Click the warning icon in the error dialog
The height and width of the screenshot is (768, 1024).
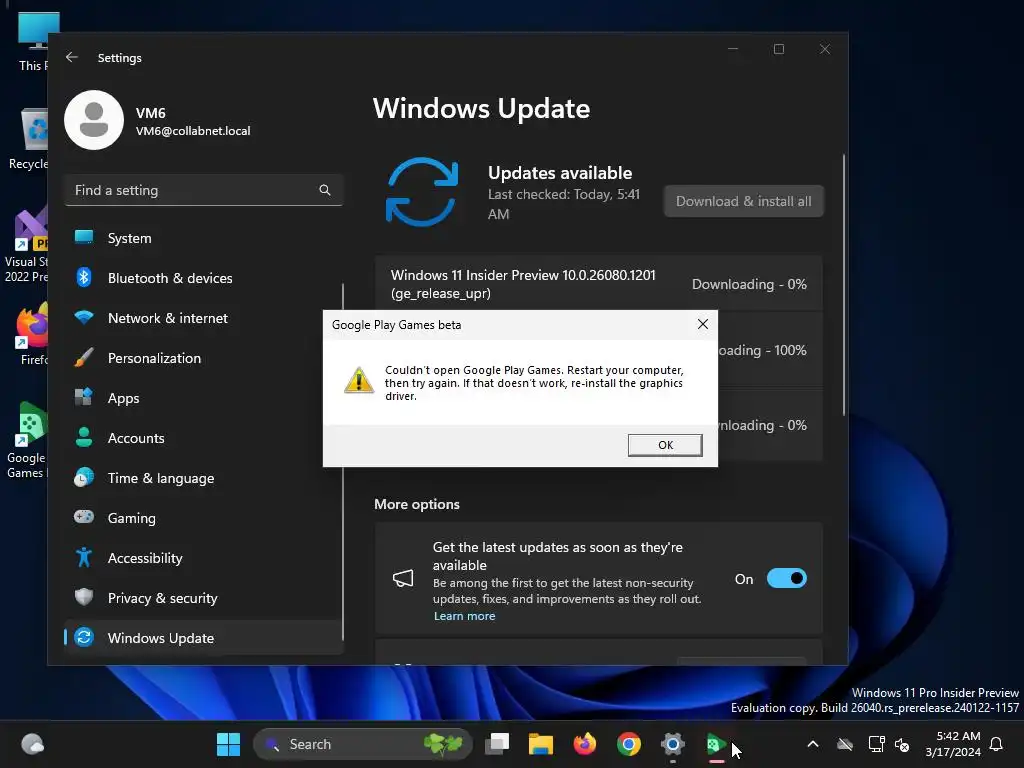pos(359,380)
